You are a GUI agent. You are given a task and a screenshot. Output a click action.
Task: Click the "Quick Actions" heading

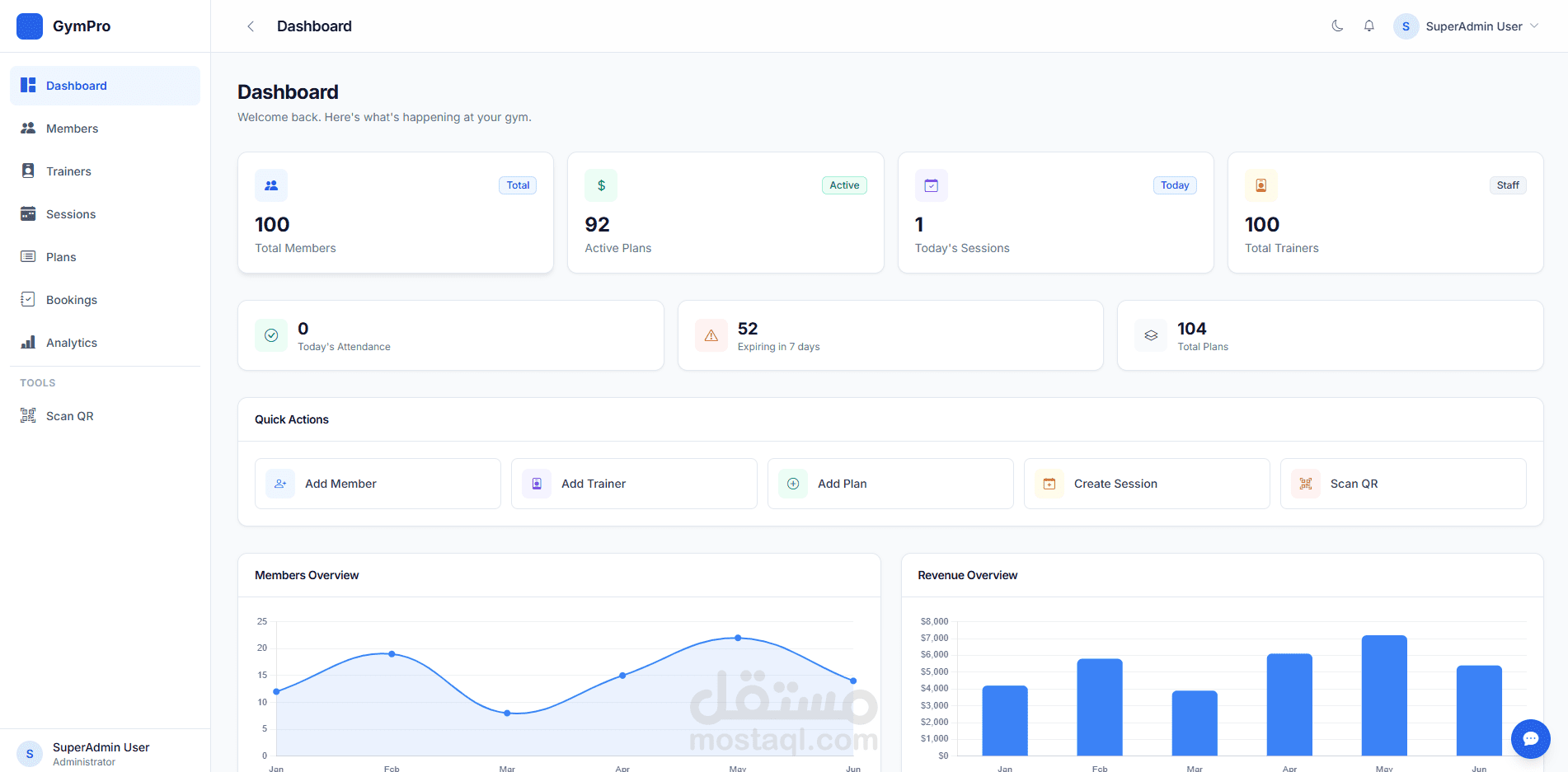click(x=292, y=419)
